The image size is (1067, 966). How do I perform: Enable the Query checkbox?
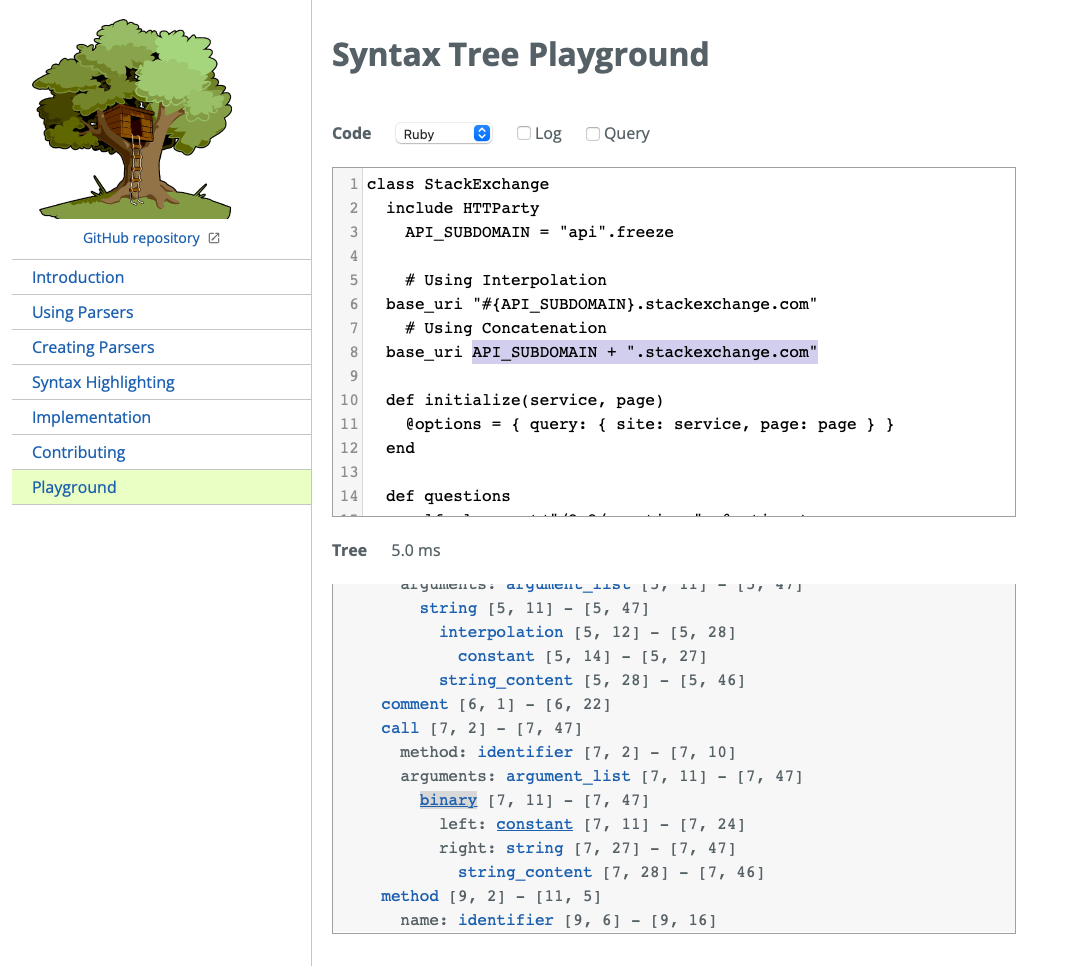coord(593,134)
